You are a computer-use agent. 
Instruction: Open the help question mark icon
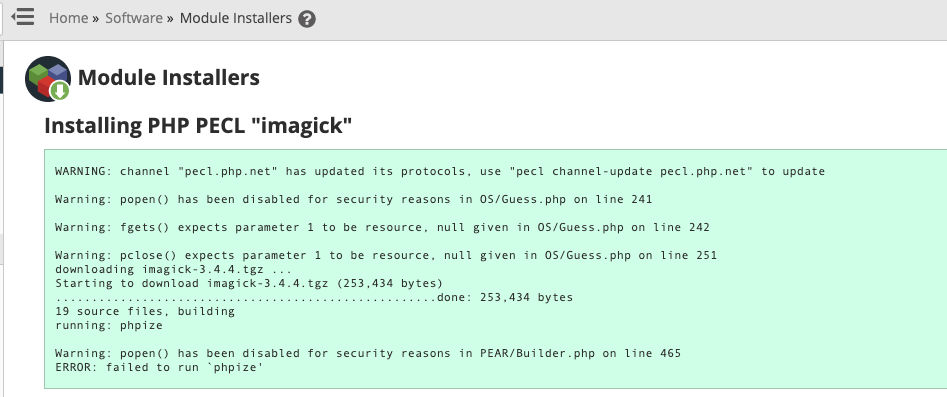(x=307, y=19)
